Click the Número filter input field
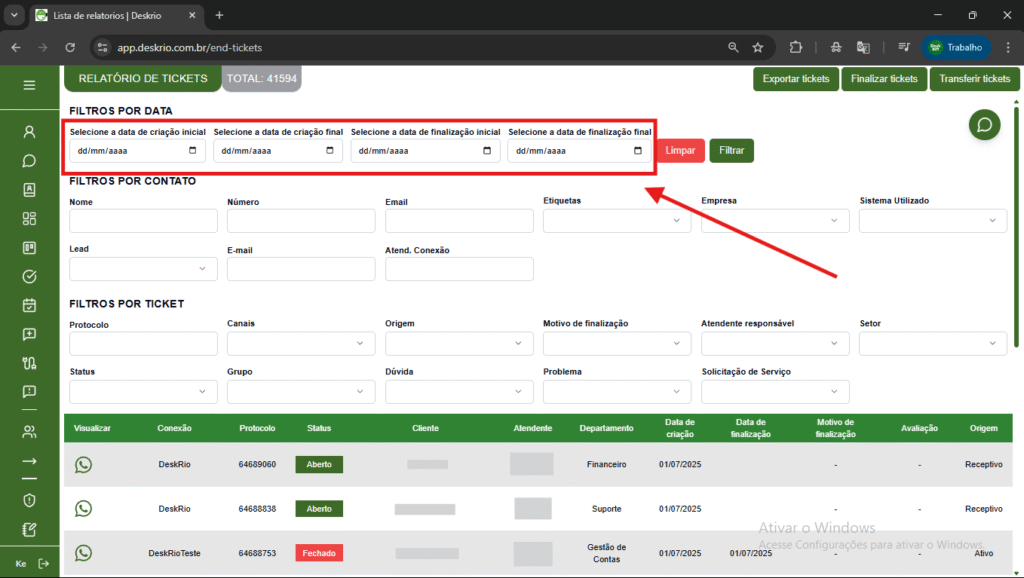Viewport: 1024px width, 578px height. [301, 221]
